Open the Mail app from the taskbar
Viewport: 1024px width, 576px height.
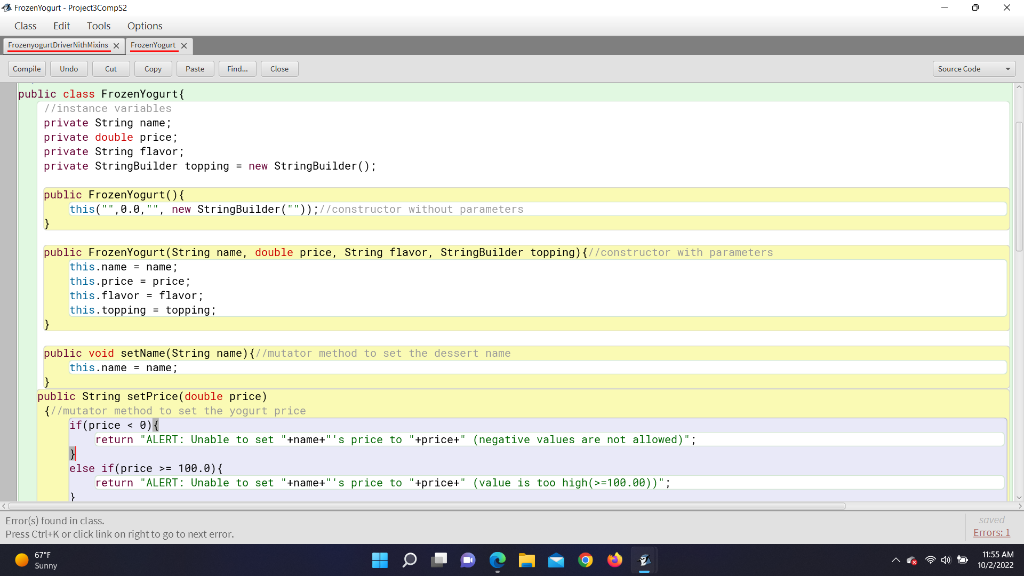click(556, 561)
